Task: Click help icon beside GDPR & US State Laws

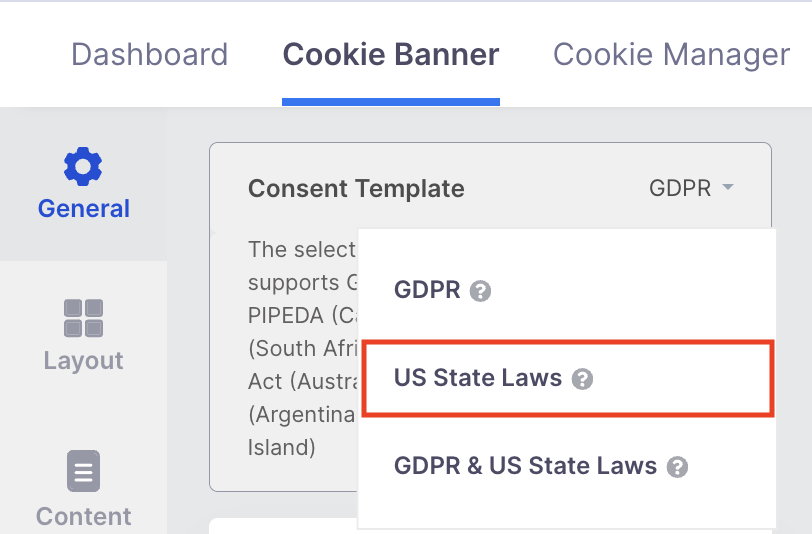Action: (677, 467)
